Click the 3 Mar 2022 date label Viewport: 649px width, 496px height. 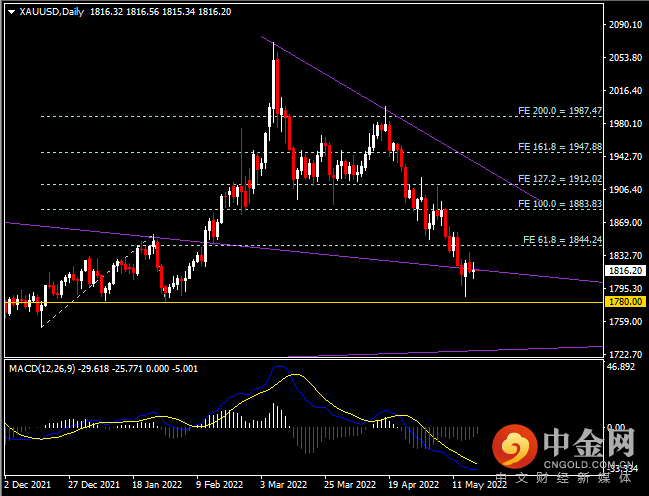pyautogui.click(x=284, y=484)
